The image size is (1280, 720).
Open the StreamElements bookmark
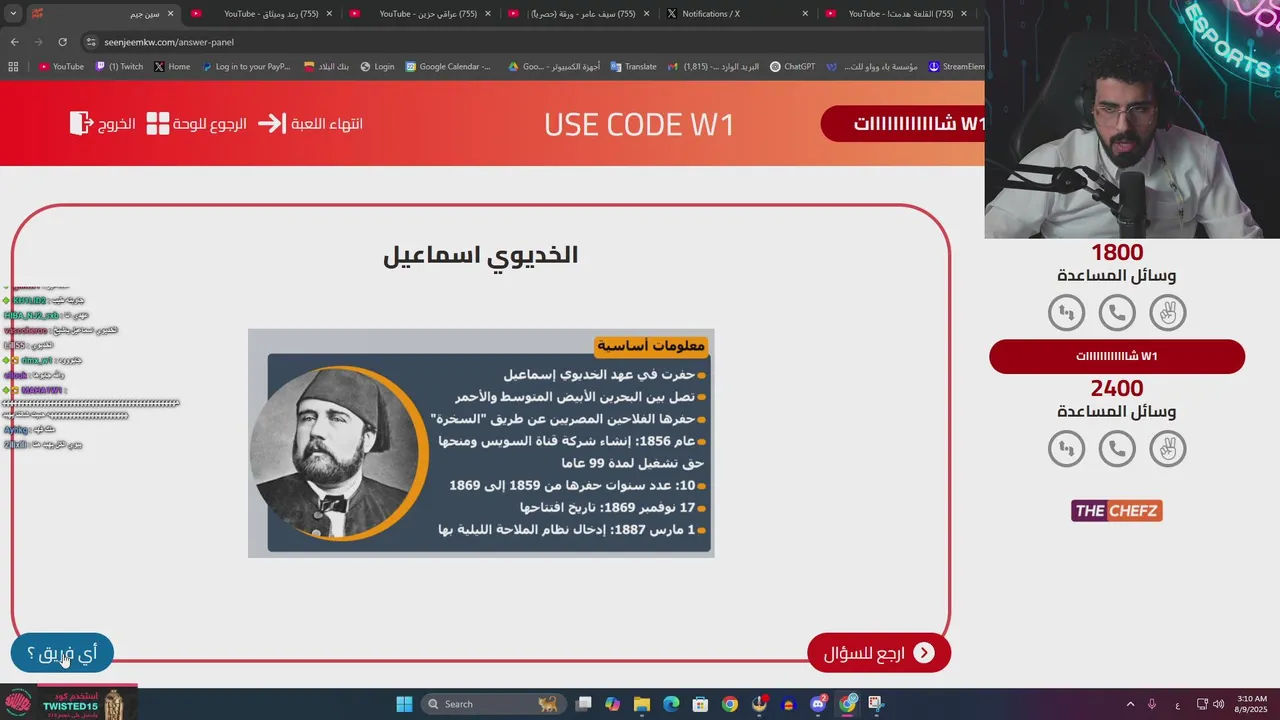(956, 67)
